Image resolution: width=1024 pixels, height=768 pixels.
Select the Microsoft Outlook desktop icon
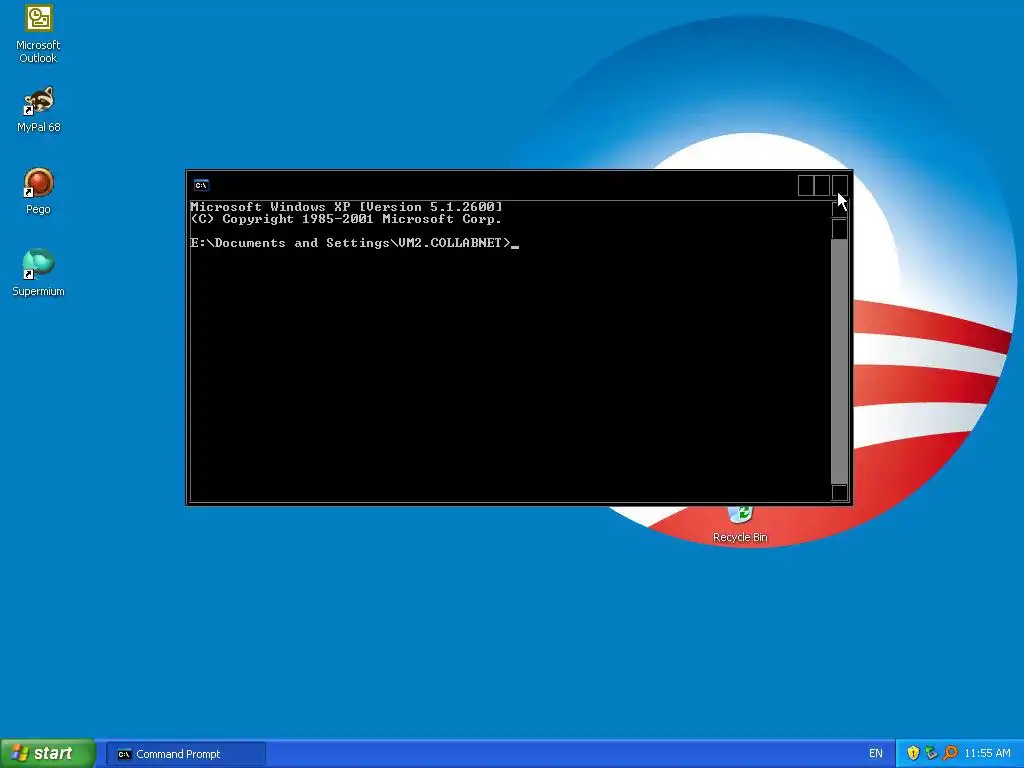pos(38,34)
